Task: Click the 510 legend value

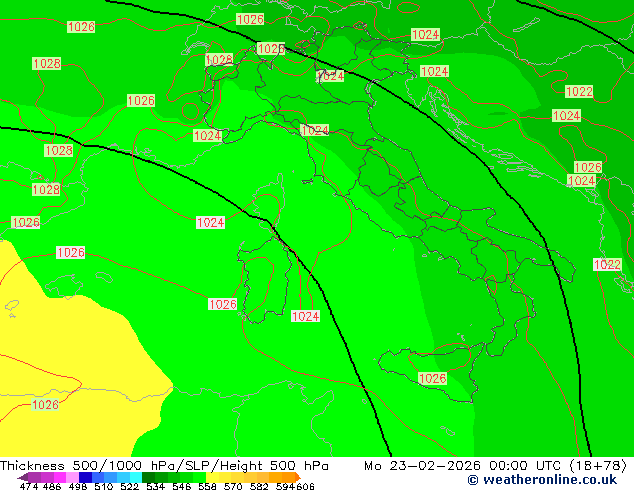Action: tap(104, 486)
